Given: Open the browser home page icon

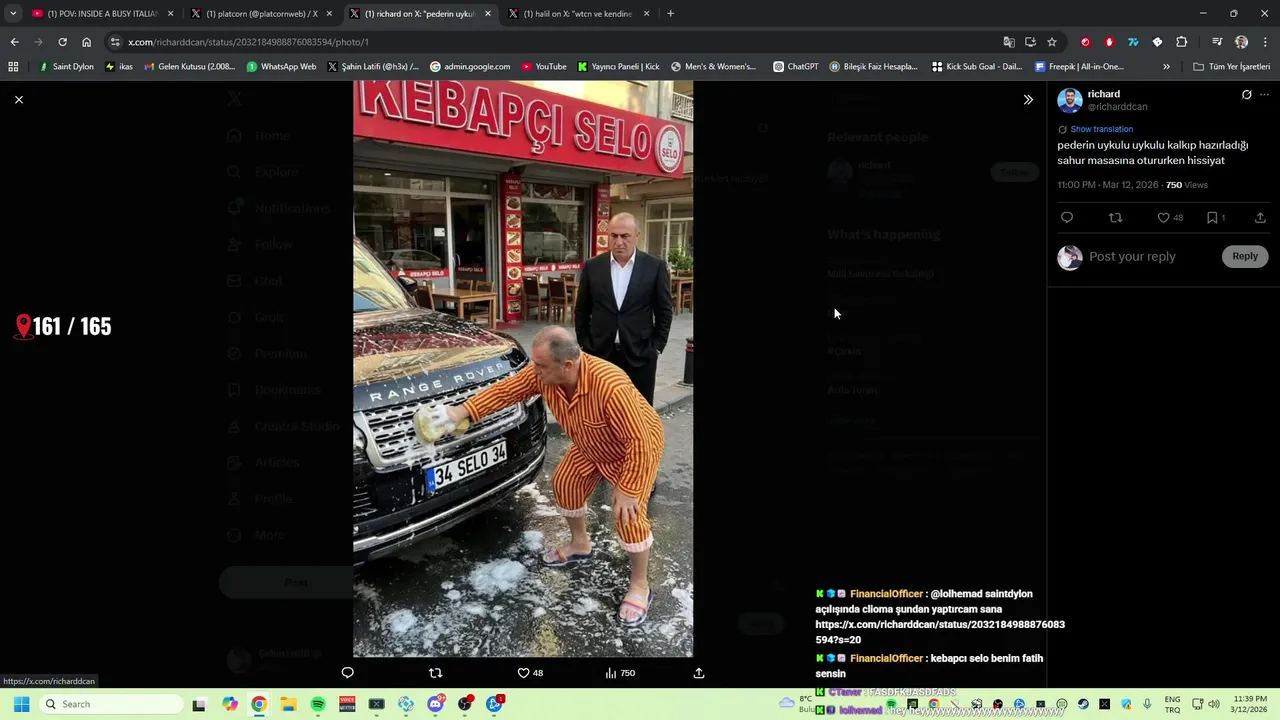Looking at the screenshot, I should (x=86, y=42).
